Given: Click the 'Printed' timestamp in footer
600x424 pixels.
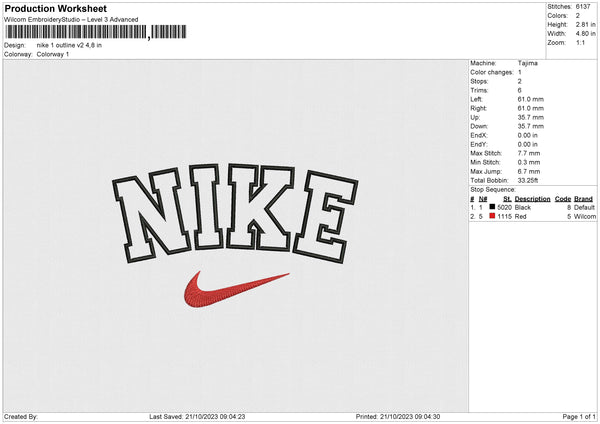Looking at the screenshot, I should (398, 417).
